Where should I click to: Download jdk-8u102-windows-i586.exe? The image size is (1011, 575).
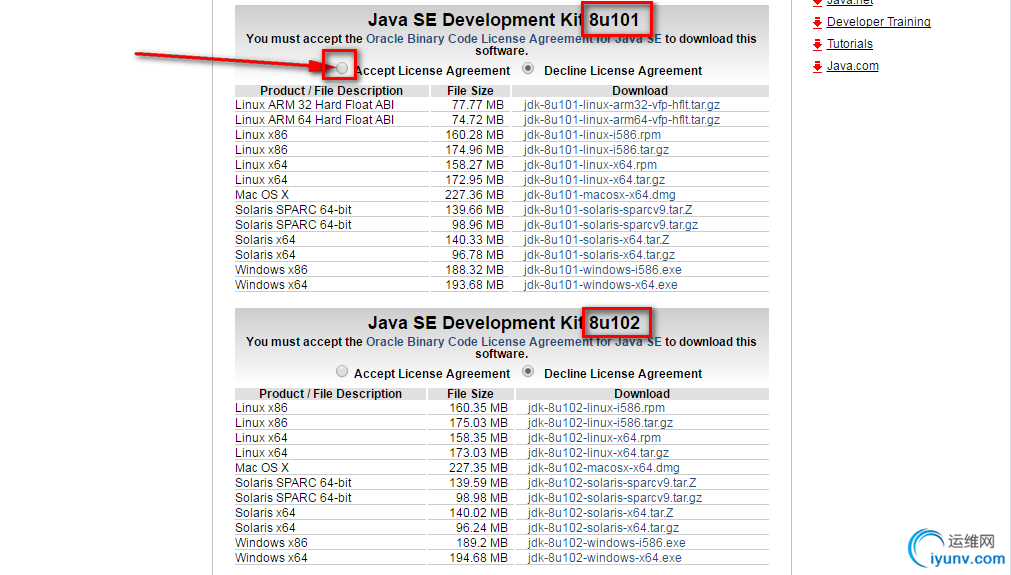tap(606, 543)
